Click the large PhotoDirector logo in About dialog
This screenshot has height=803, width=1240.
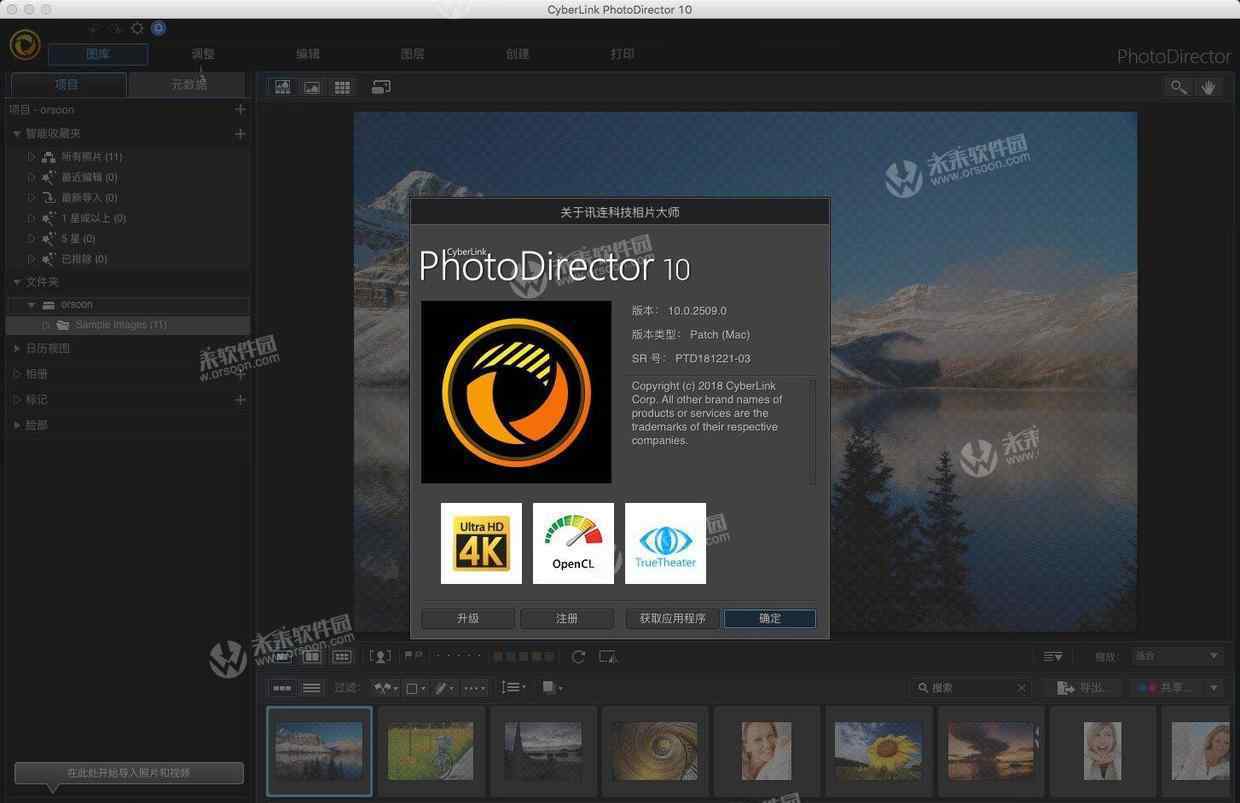(x=516, y=392)
